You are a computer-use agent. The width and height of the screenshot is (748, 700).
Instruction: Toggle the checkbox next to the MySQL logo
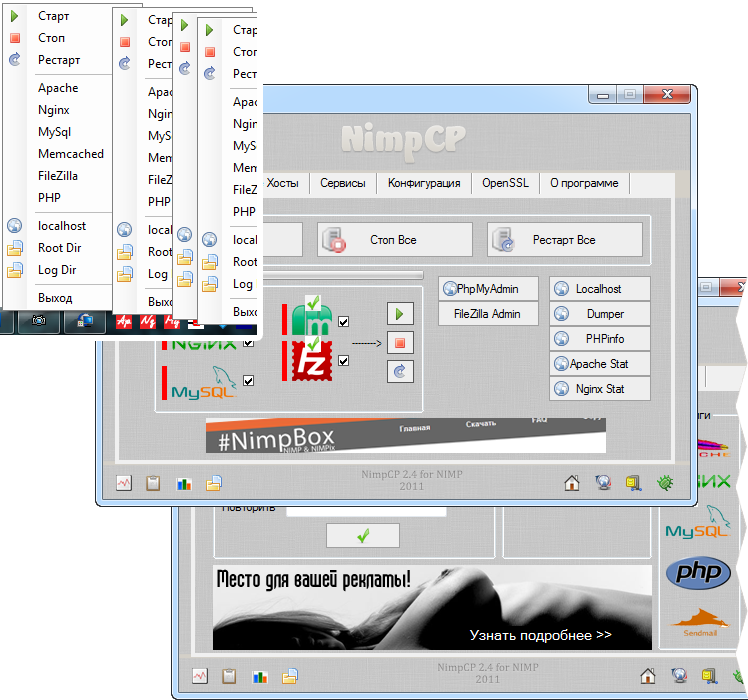tap(248, 380)
